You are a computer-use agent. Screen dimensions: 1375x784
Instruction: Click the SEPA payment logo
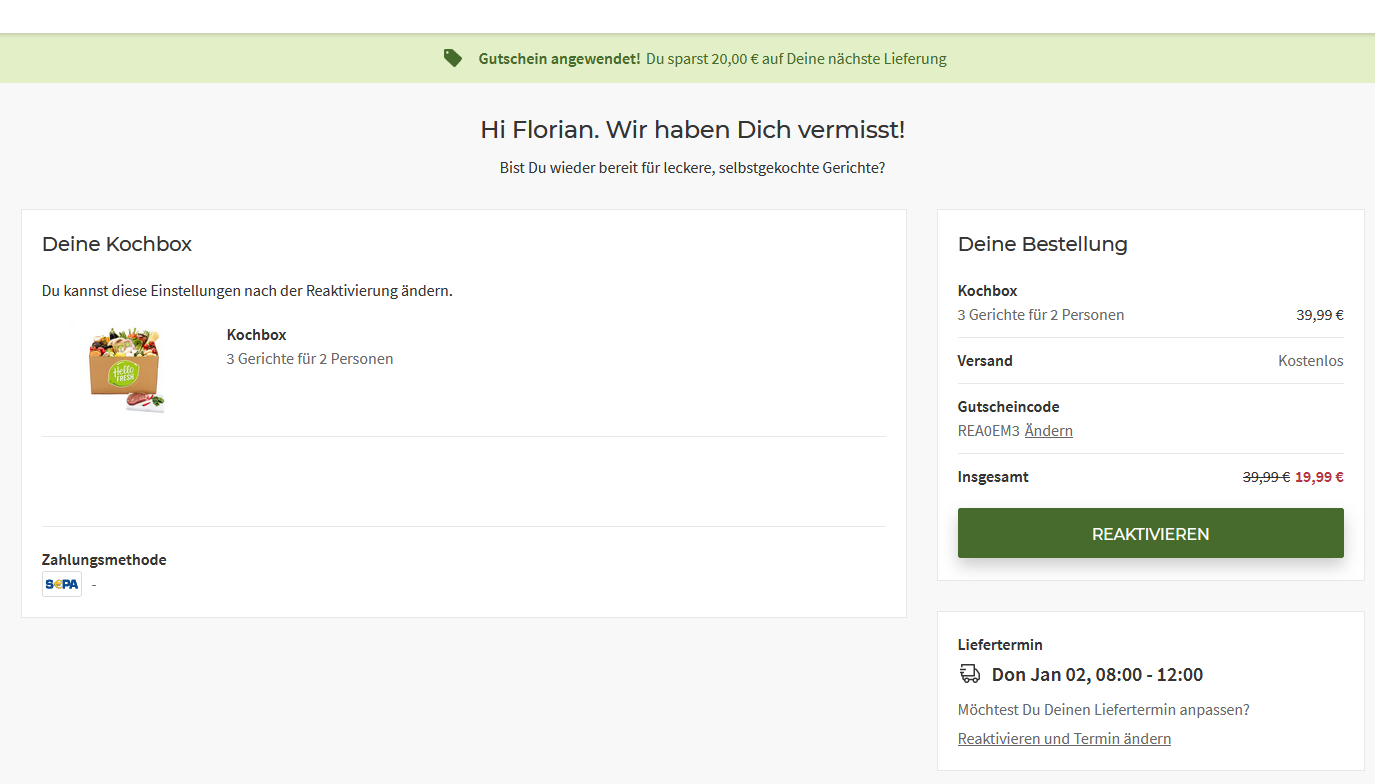tap(62, 584)
